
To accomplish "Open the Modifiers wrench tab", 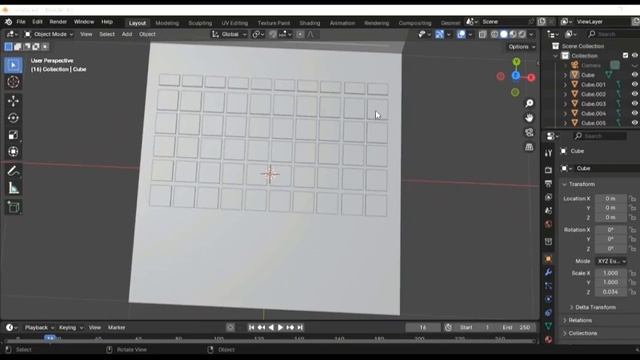I will click(548, 272).
